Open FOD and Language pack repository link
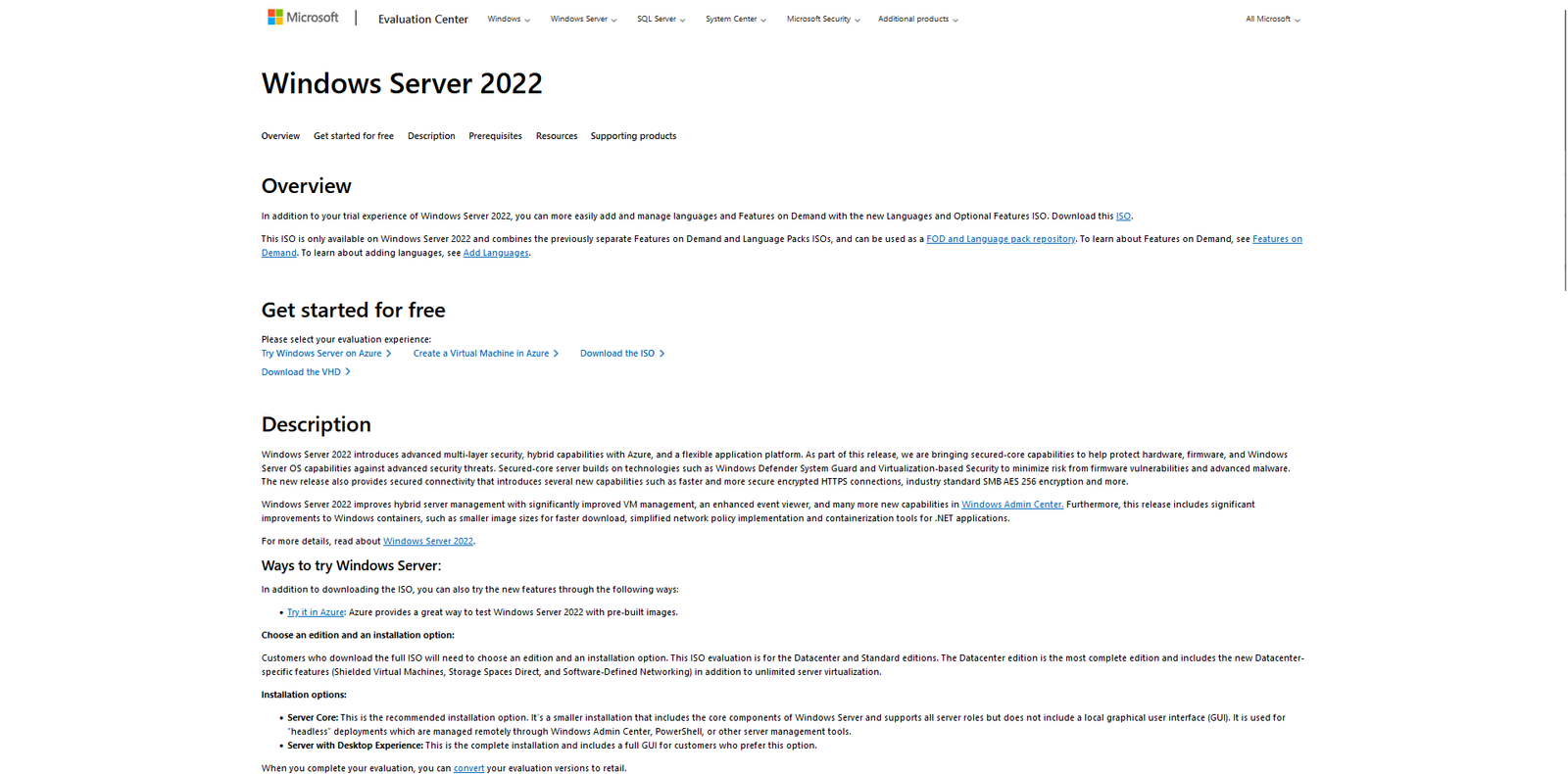The image size is (1568, 774). [1001, 239]
